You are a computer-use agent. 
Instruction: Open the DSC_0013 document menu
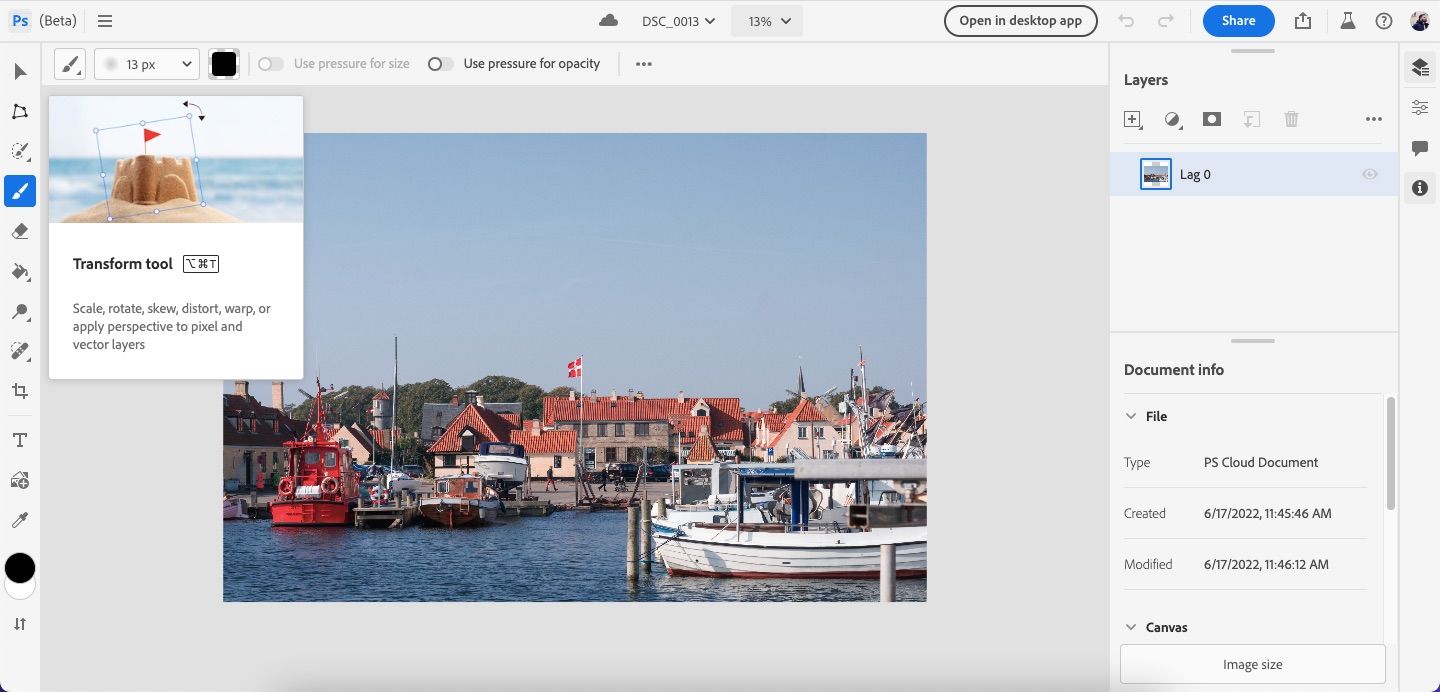[x=678, y=21]
